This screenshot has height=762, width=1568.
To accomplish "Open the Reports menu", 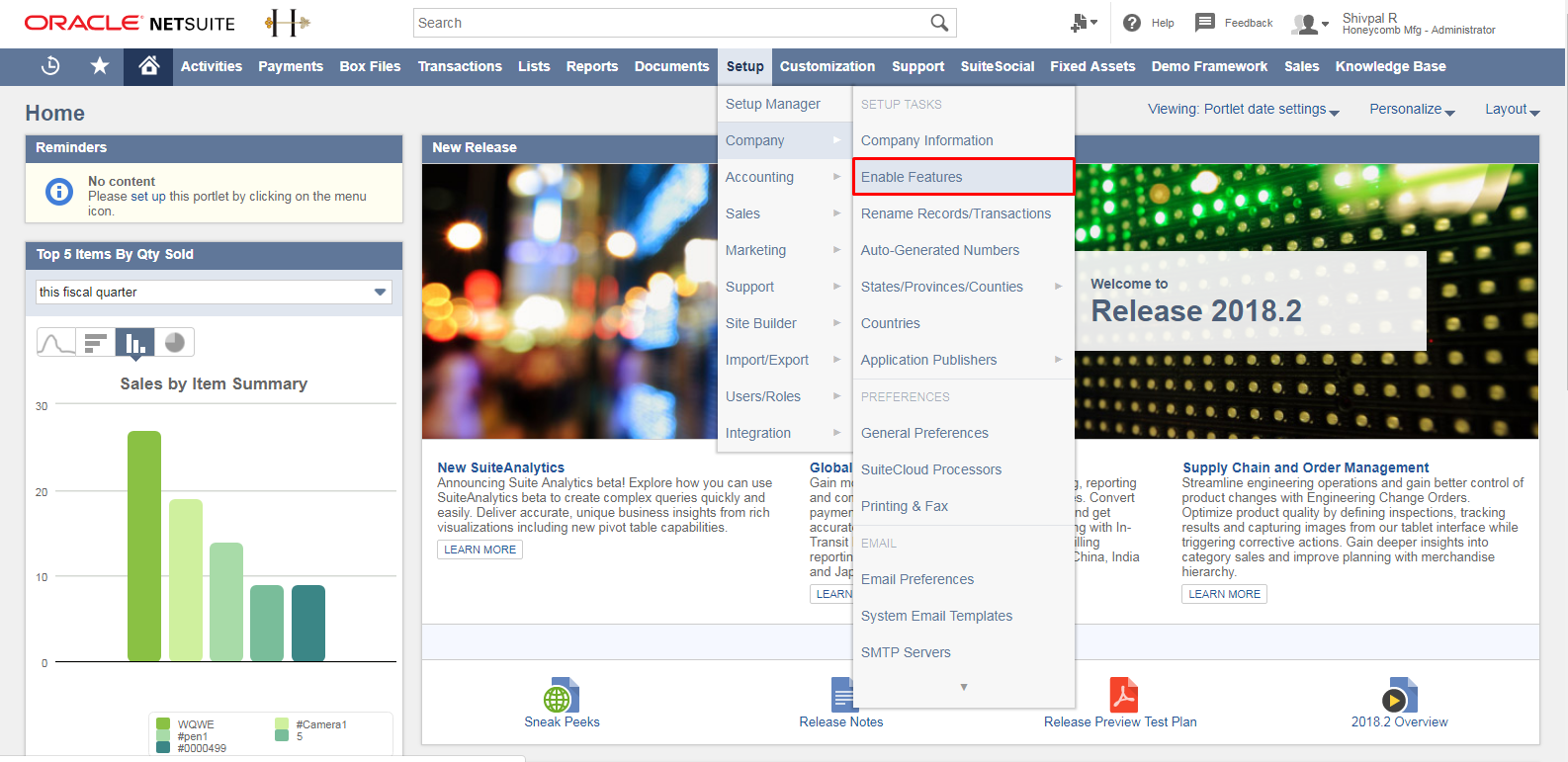I will coord(592,66).
